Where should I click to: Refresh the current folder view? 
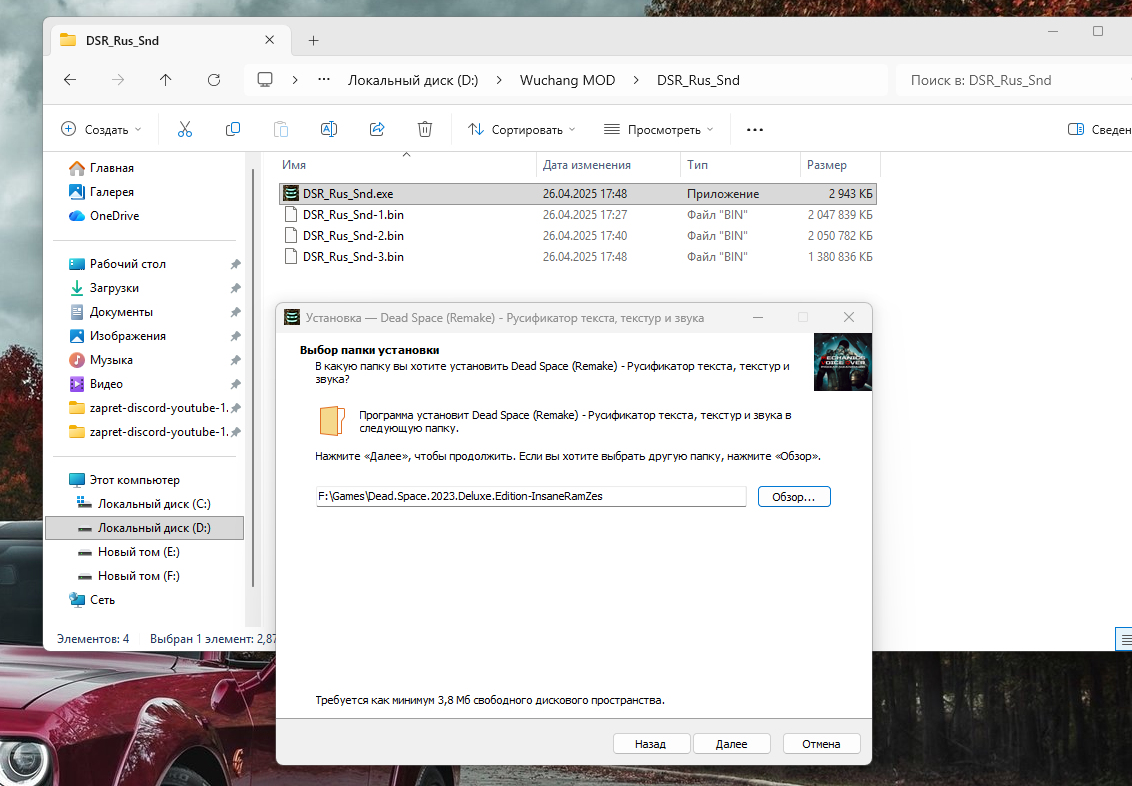click(x=213, y=80)
